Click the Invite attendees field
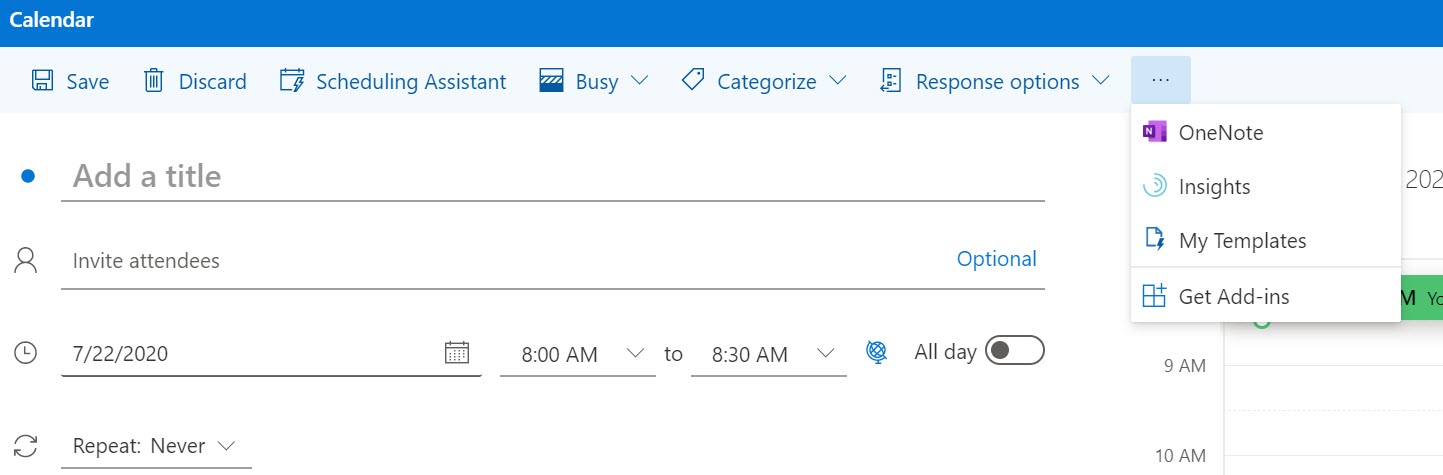The image size is (1443, 475). pos(500,261)
